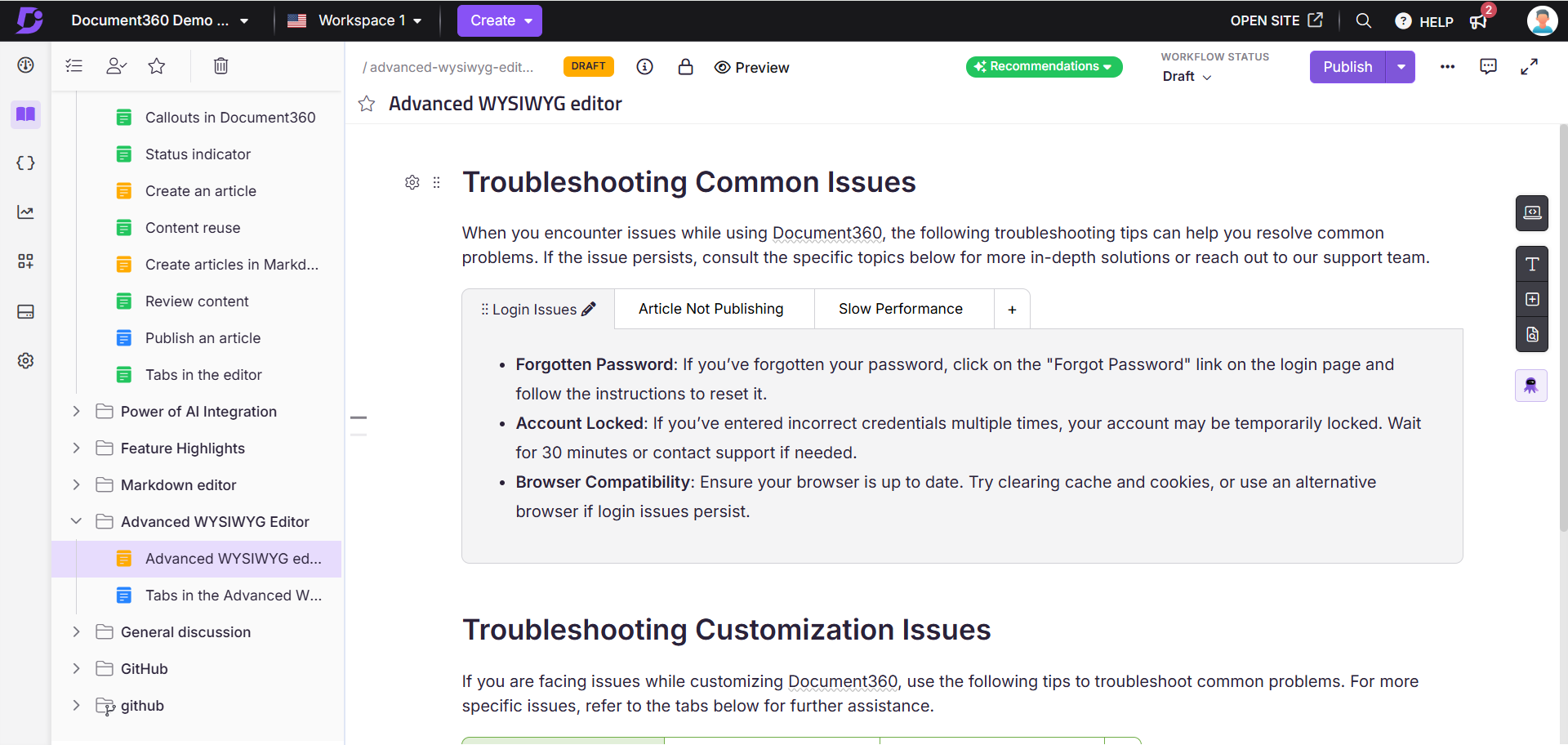Open the search magnifier icon
Viewport: 1568px width, 745px height.
tap(1364, 20)
